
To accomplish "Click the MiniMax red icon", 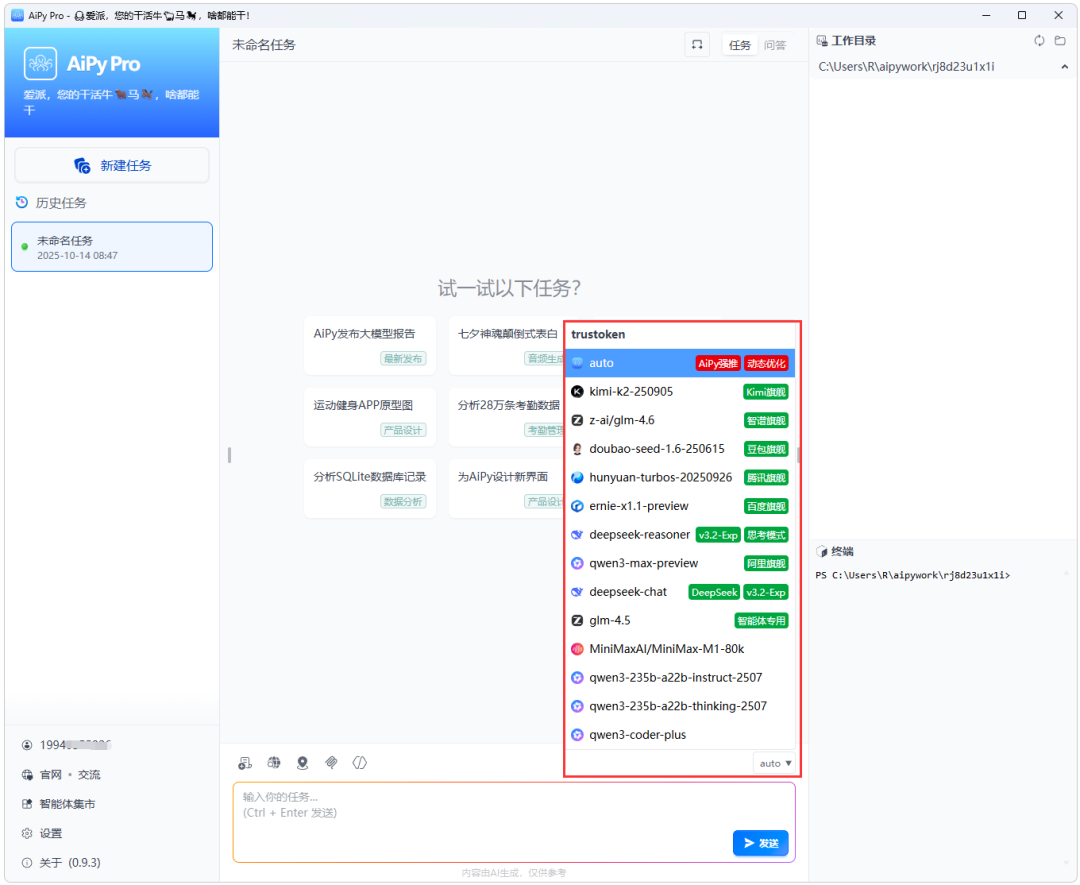I will coord(577,649).
